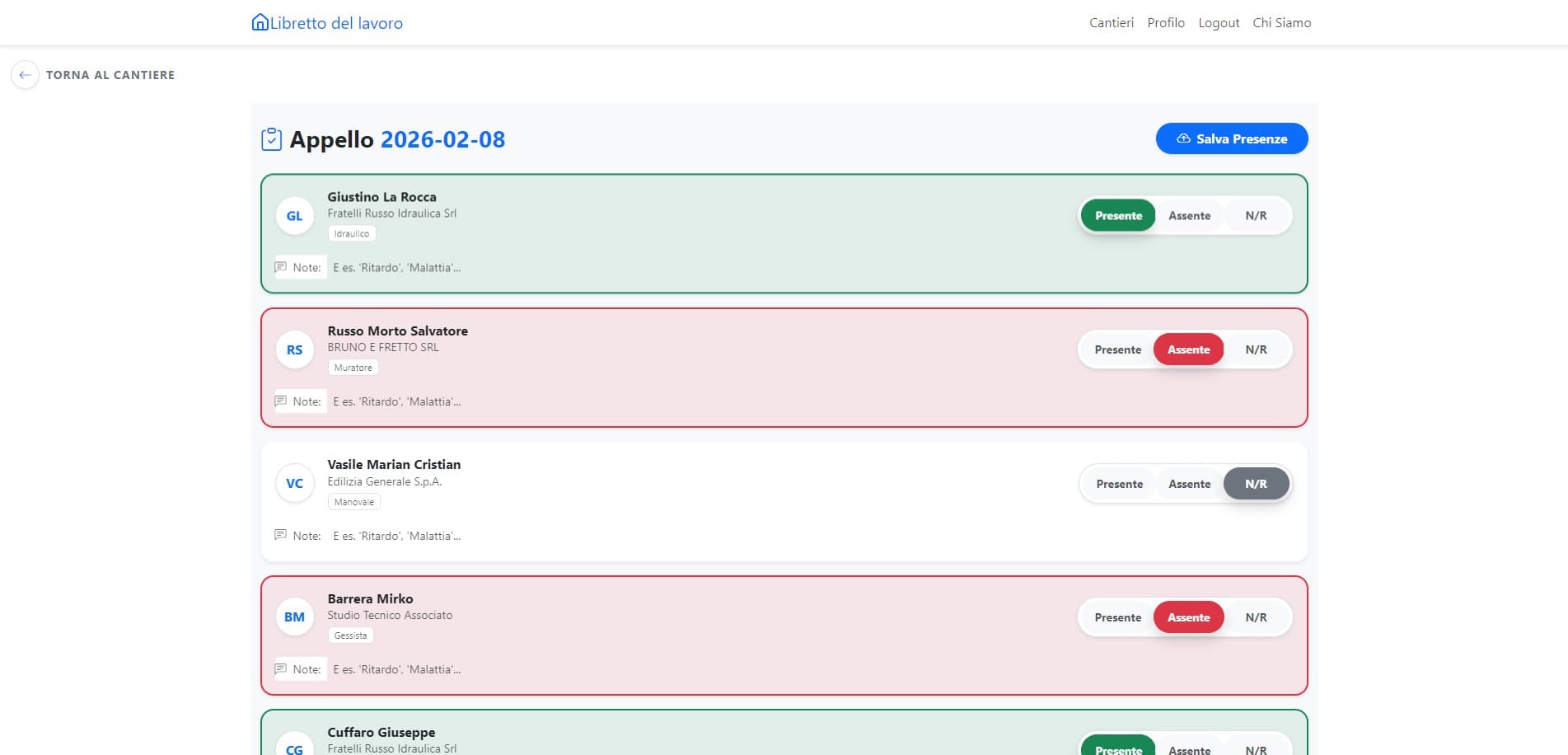This screenshot has width=1568, height=755.
Task: Click the note speech bubble for Barrera Mirko
Action: pyautogui.click(x=282, y=668)
